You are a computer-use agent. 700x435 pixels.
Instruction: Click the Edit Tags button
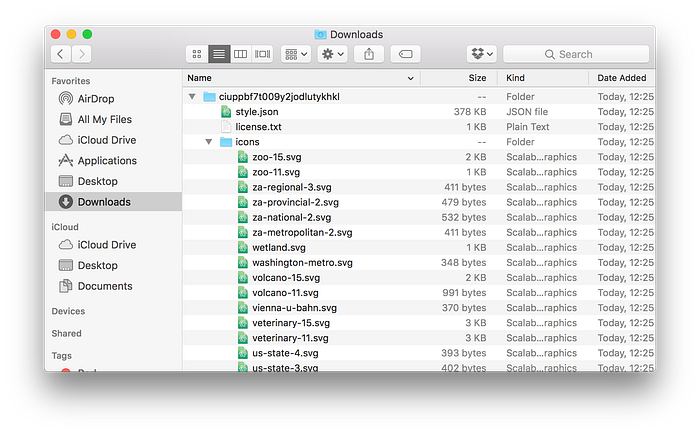(x=405, y=54)
